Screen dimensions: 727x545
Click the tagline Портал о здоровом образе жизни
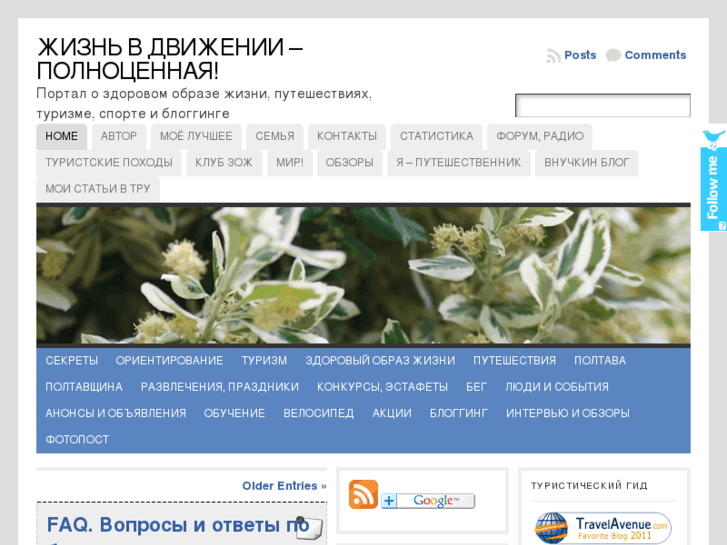tap(204, 104)
